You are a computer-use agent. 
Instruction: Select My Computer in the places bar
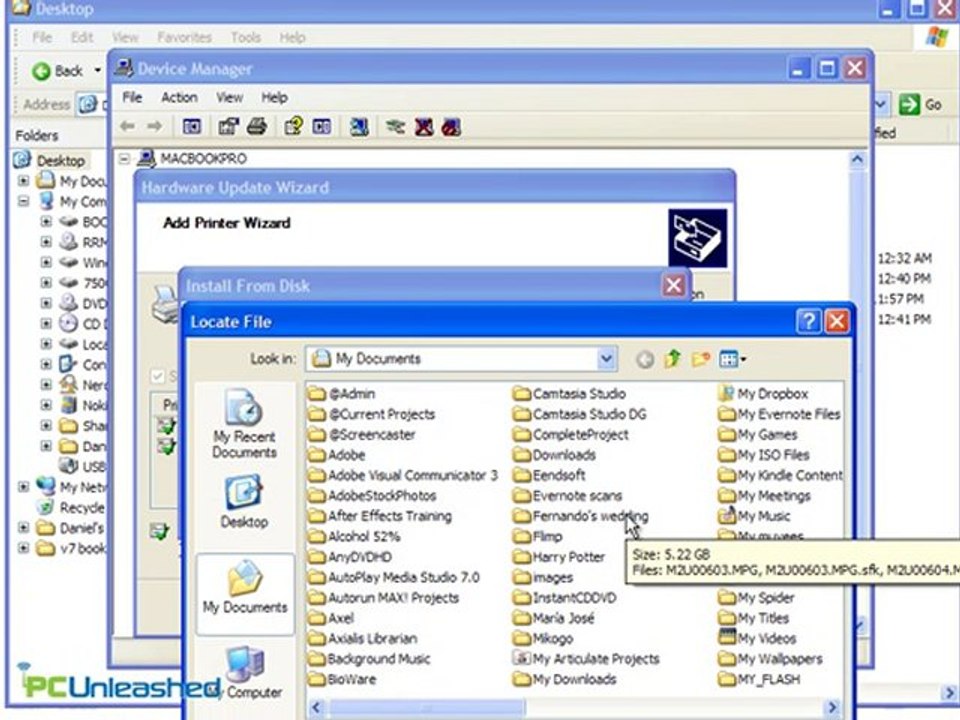pos(245,673)
